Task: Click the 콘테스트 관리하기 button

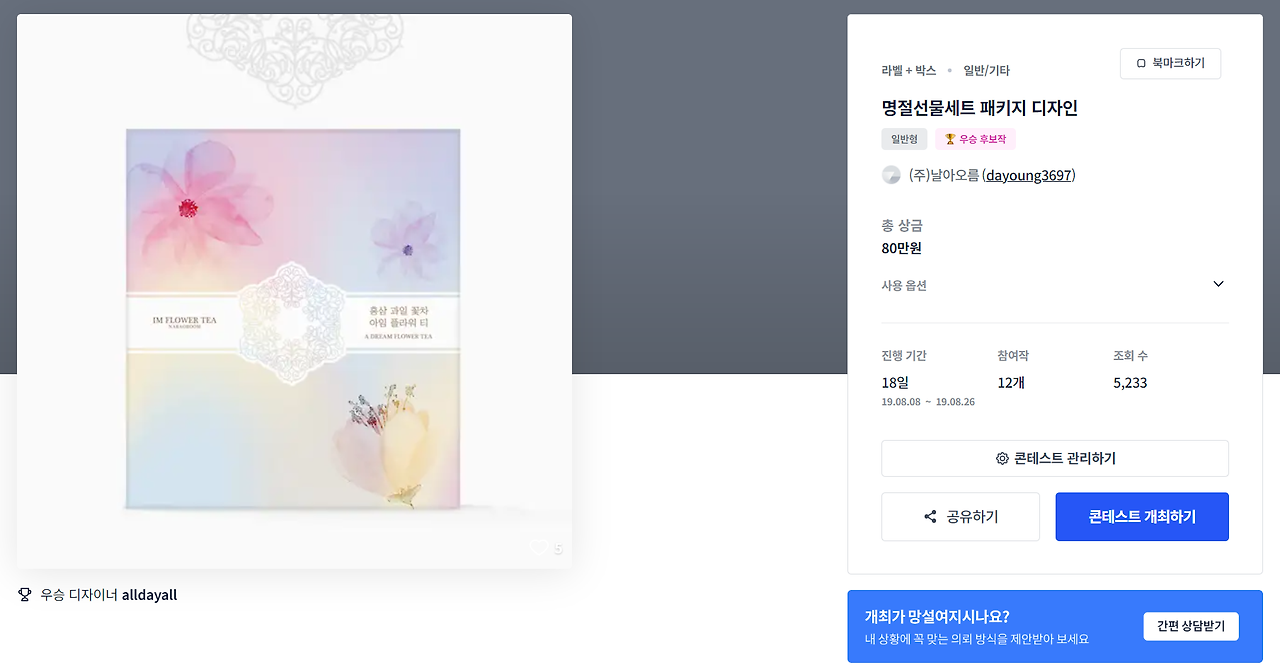Action: [x=1055, y=459]
